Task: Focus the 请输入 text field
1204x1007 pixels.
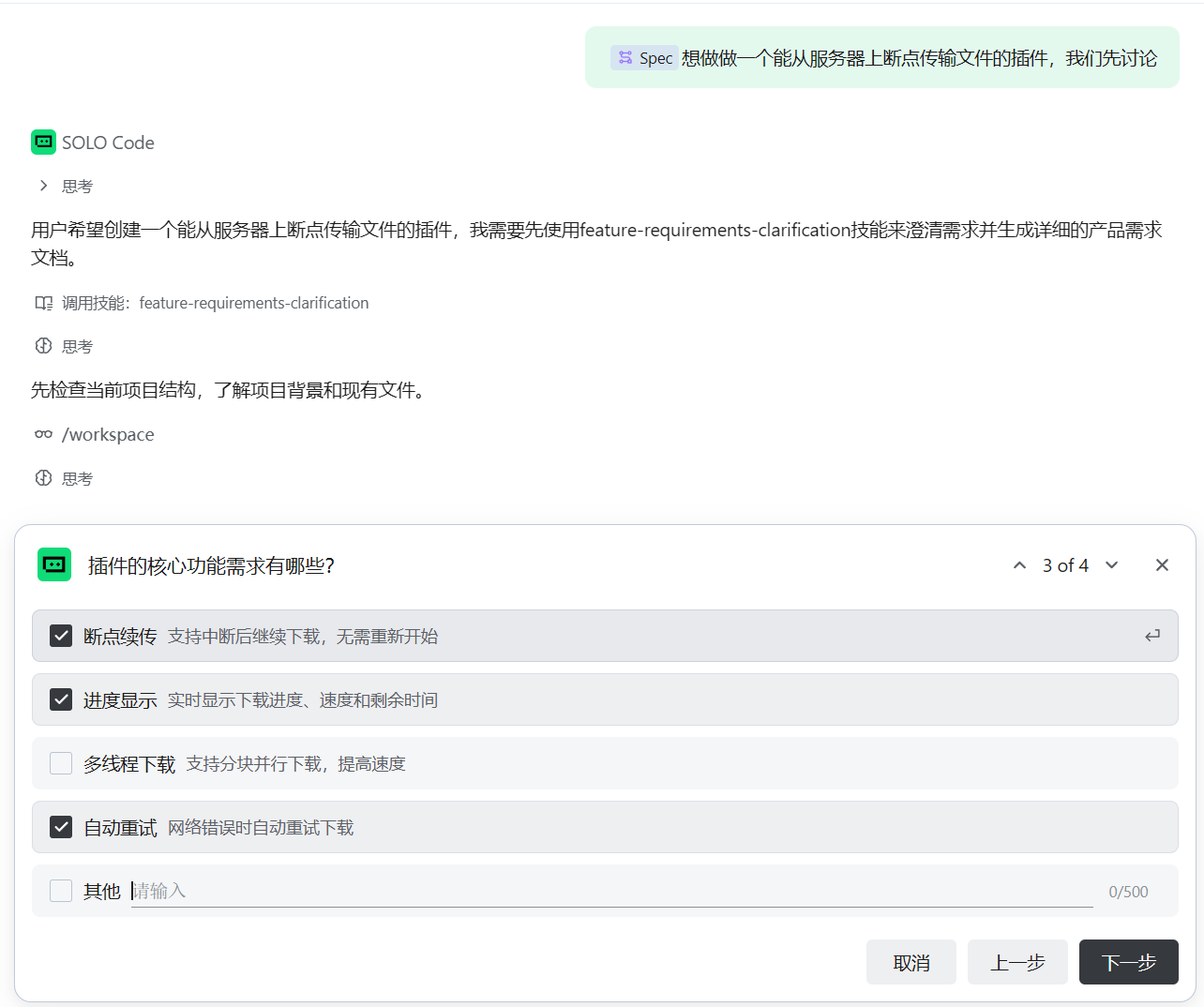Action: [x=611, y=891]
